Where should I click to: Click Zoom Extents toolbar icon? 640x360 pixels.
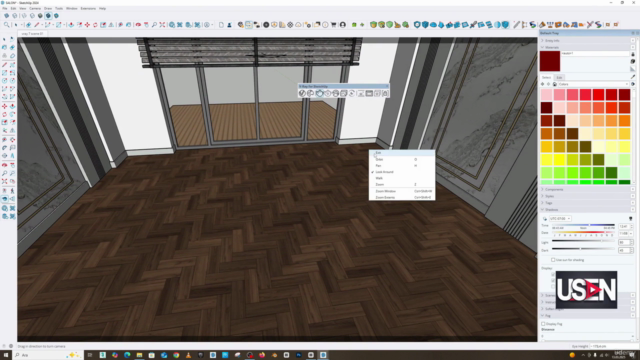[x=162, y=25]
